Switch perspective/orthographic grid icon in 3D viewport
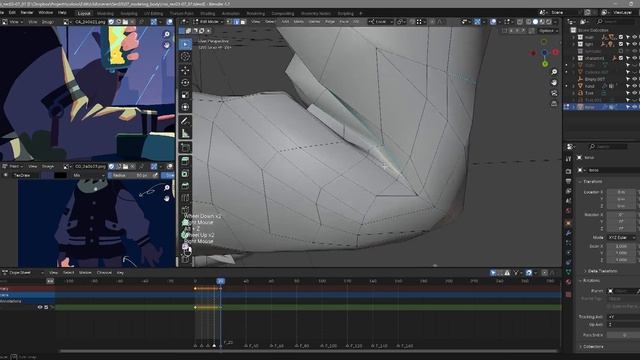 tap(554, 104)
